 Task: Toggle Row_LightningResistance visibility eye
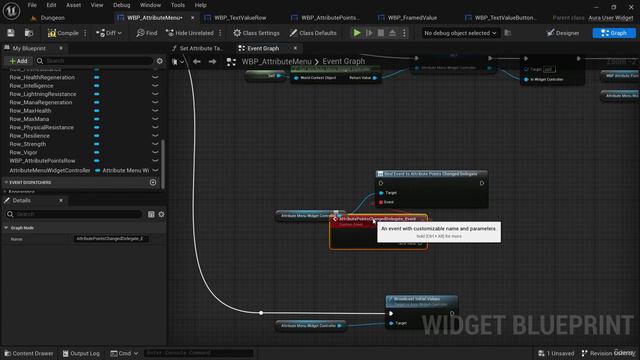coord(155,94)
